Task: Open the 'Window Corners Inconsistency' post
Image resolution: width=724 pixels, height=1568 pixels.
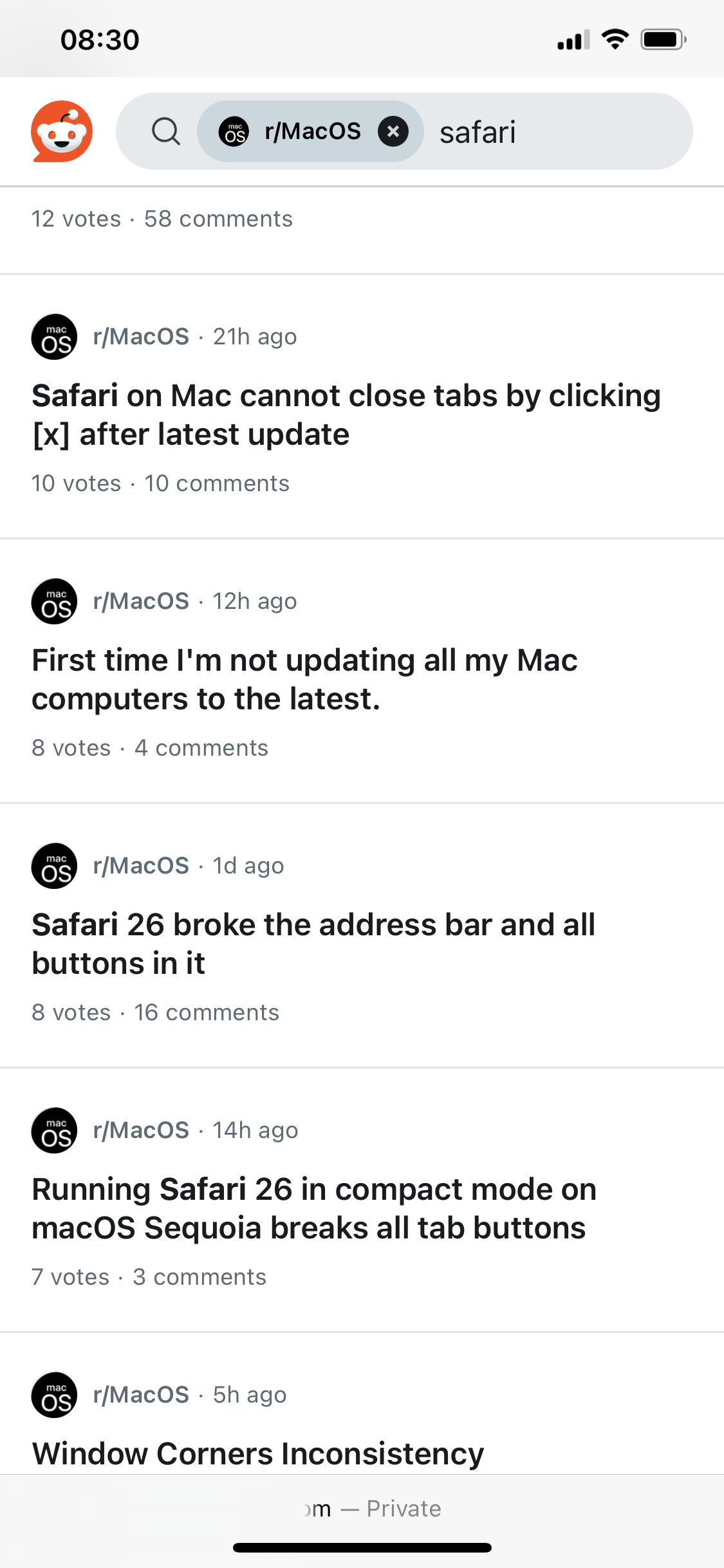Action: click(258, 1453)
